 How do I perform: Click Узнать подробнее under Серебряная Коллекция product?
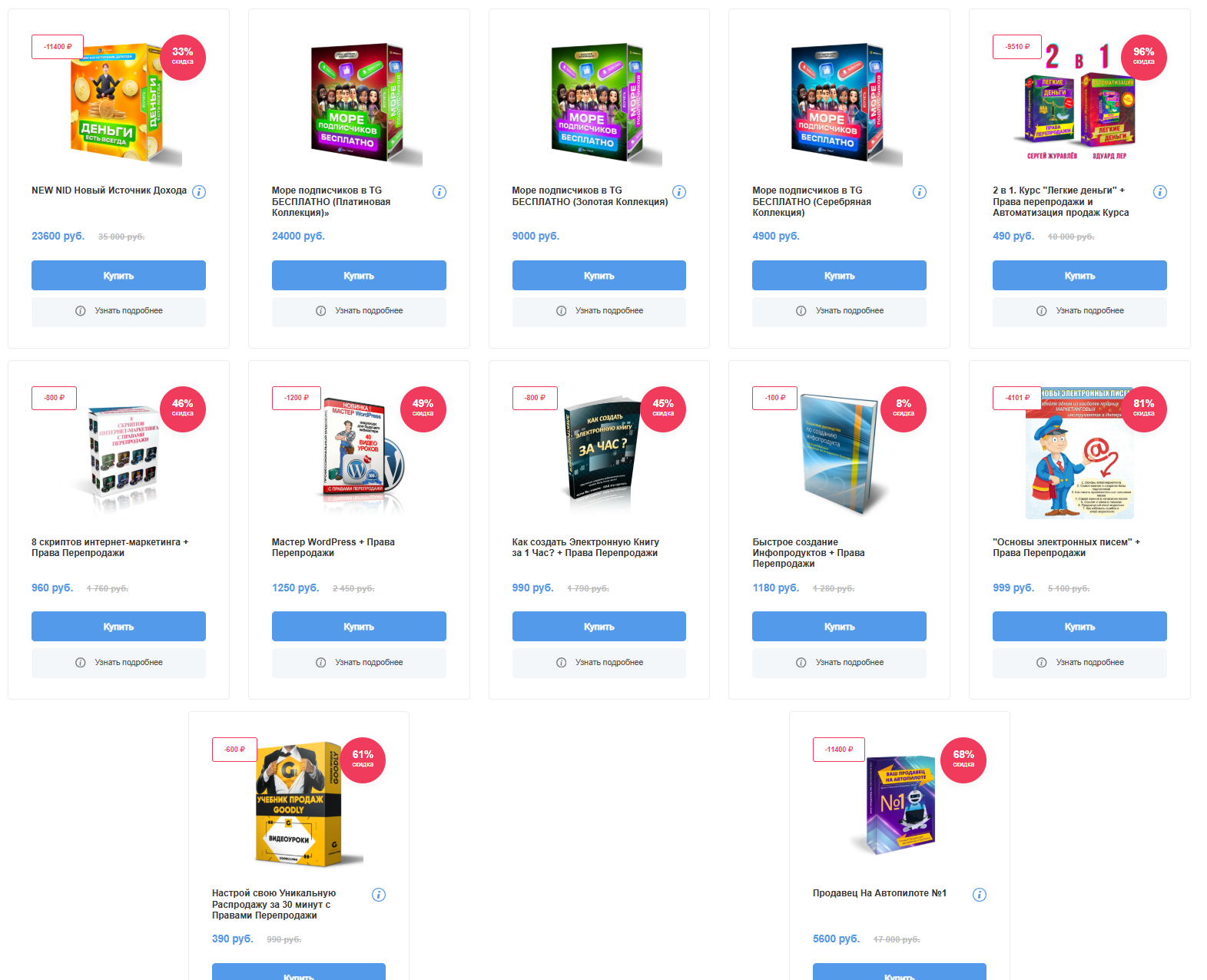click(x=839, y=311)
